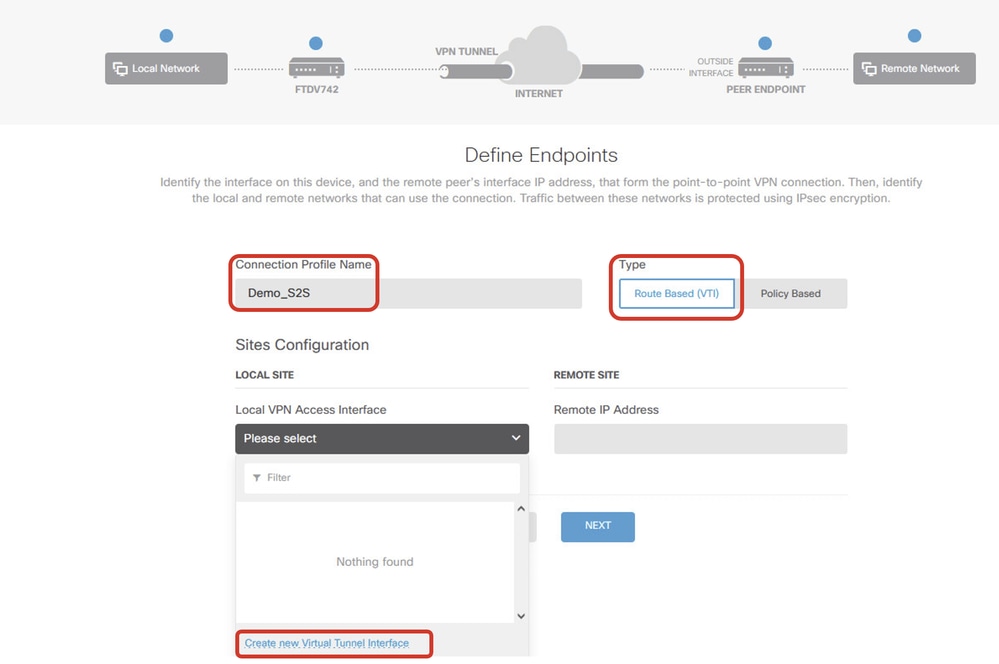Screen dimensions: 999x664
Task: Click the filter funnel icon
Action: (256, 478)
